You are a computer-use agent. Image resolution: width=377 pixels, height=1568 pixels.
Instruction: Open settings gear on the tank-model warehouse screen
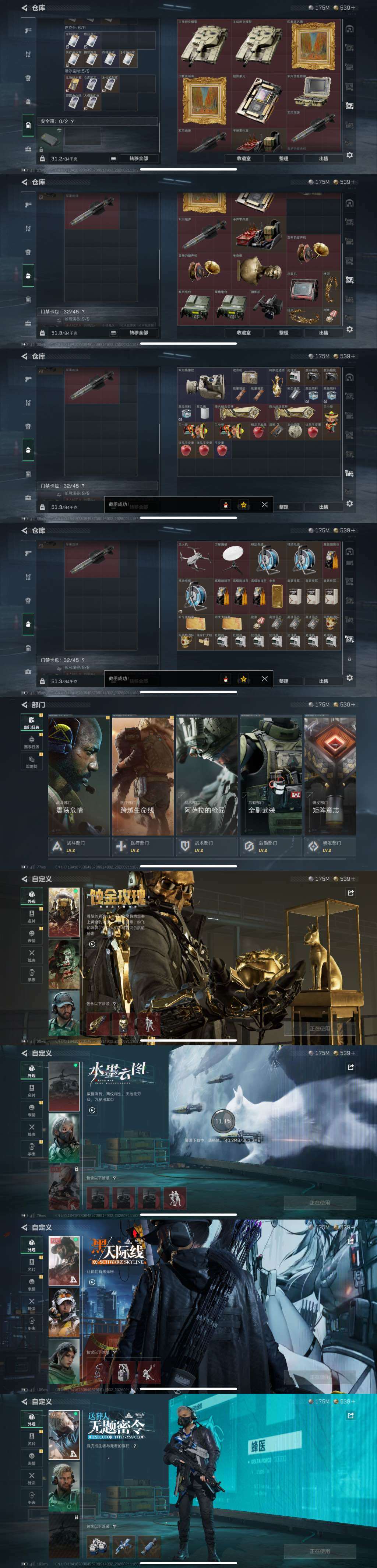(x=349, y=155)
